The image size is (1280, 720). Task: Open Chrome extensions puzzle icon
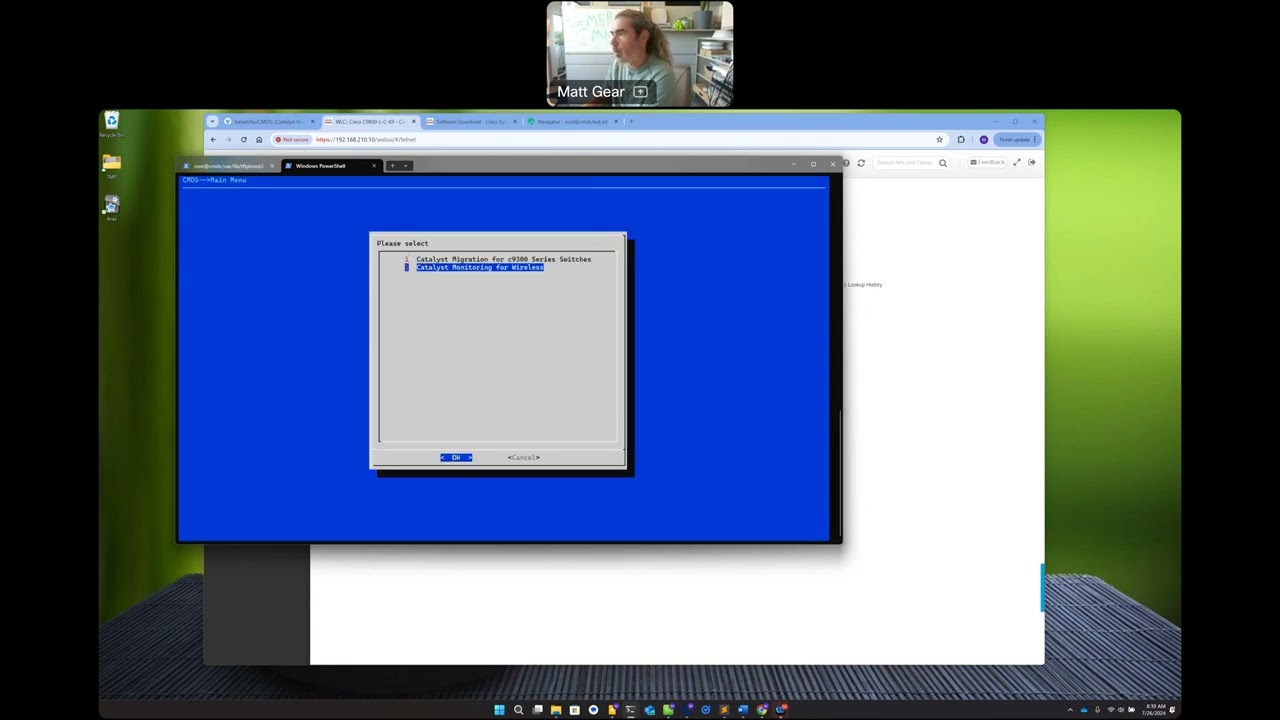[x=961, y=140]
